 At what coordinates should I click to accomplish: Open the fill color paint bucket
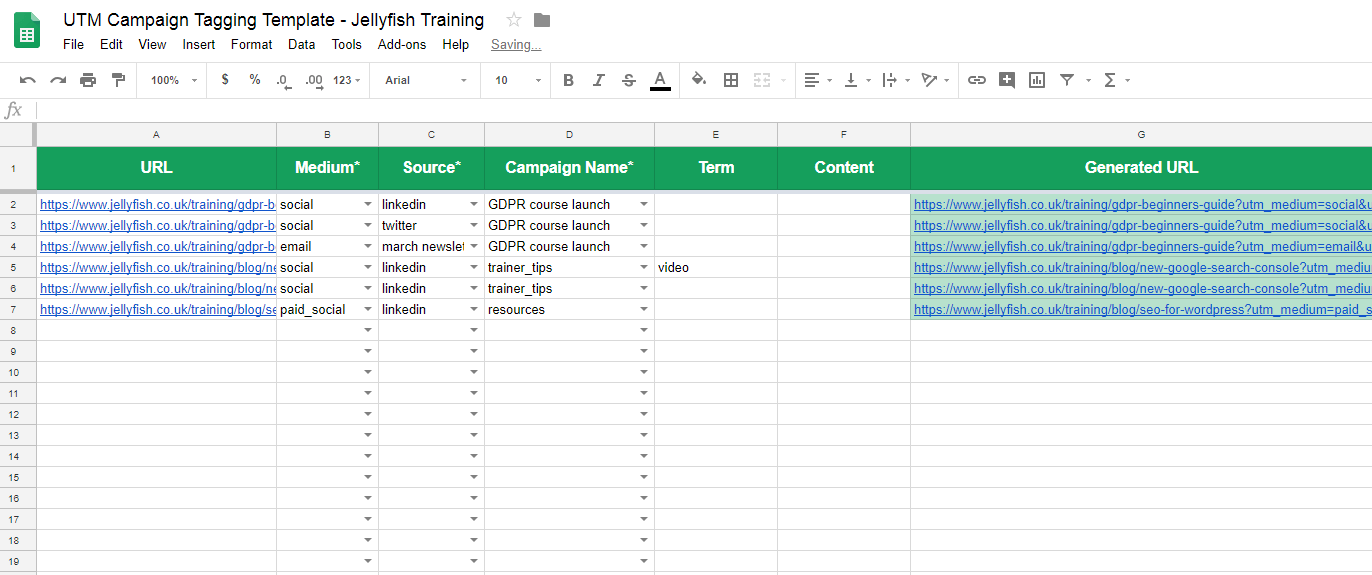(699, 80)
